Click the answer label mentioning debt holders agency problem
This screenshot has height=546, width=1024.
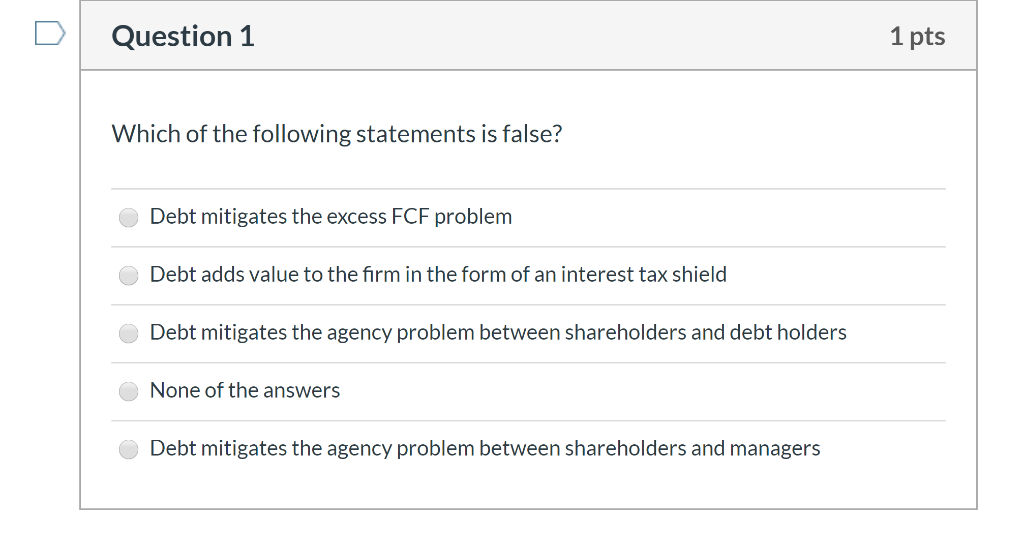pyautogui.click(x=498, y=332)
